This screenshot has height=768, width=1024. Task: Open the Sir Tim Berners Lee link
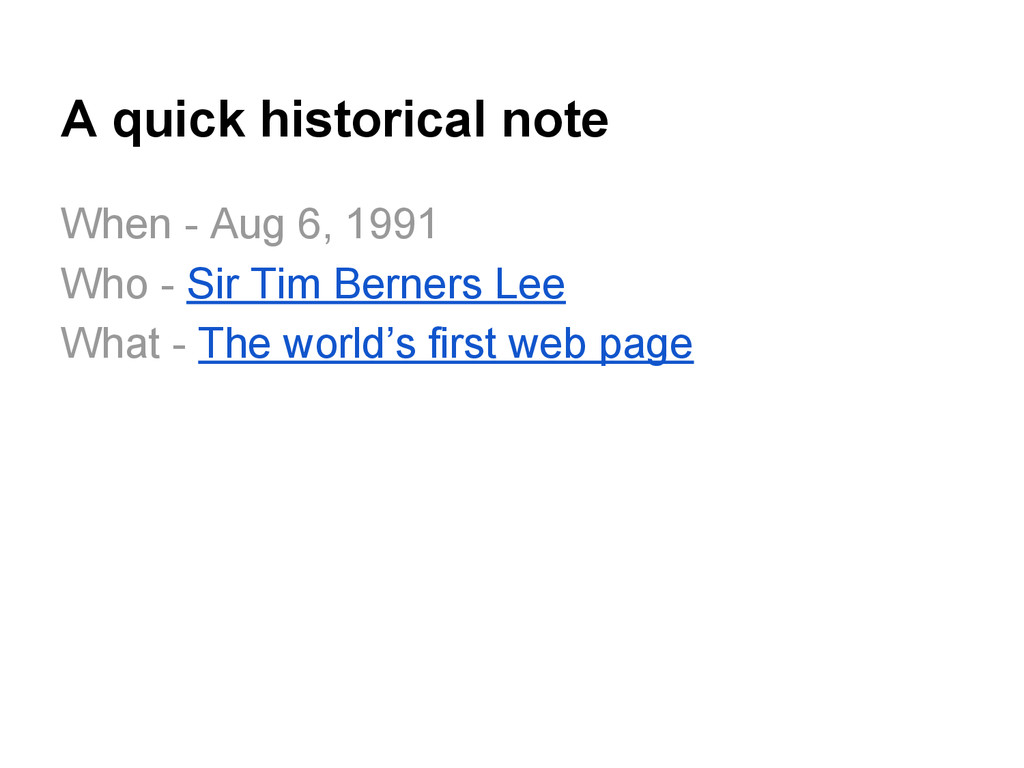click(376, 284)
